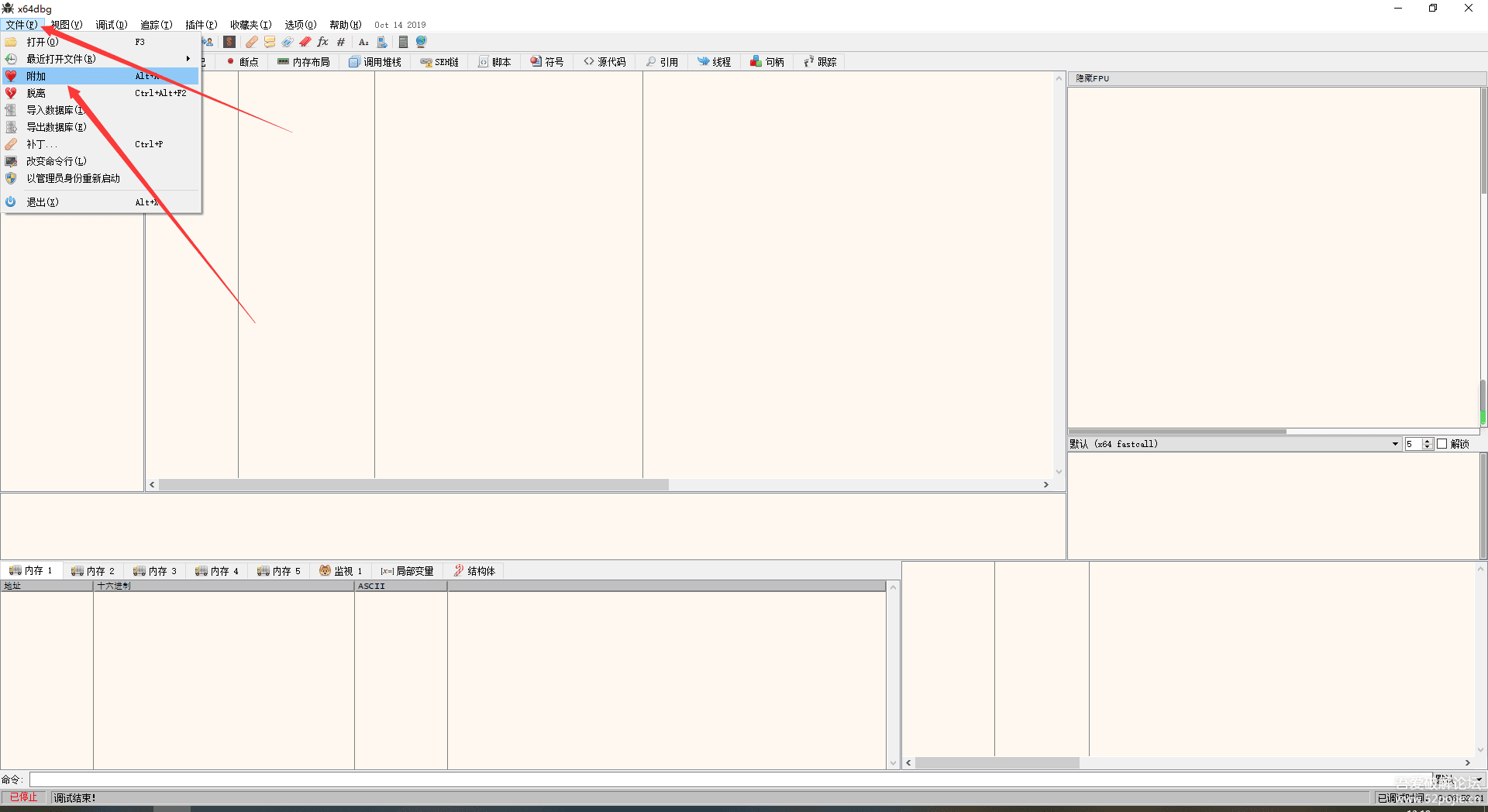Click the 已停止 status indicator
Viewport: 1488px width, 812px height.
[23, 797]
